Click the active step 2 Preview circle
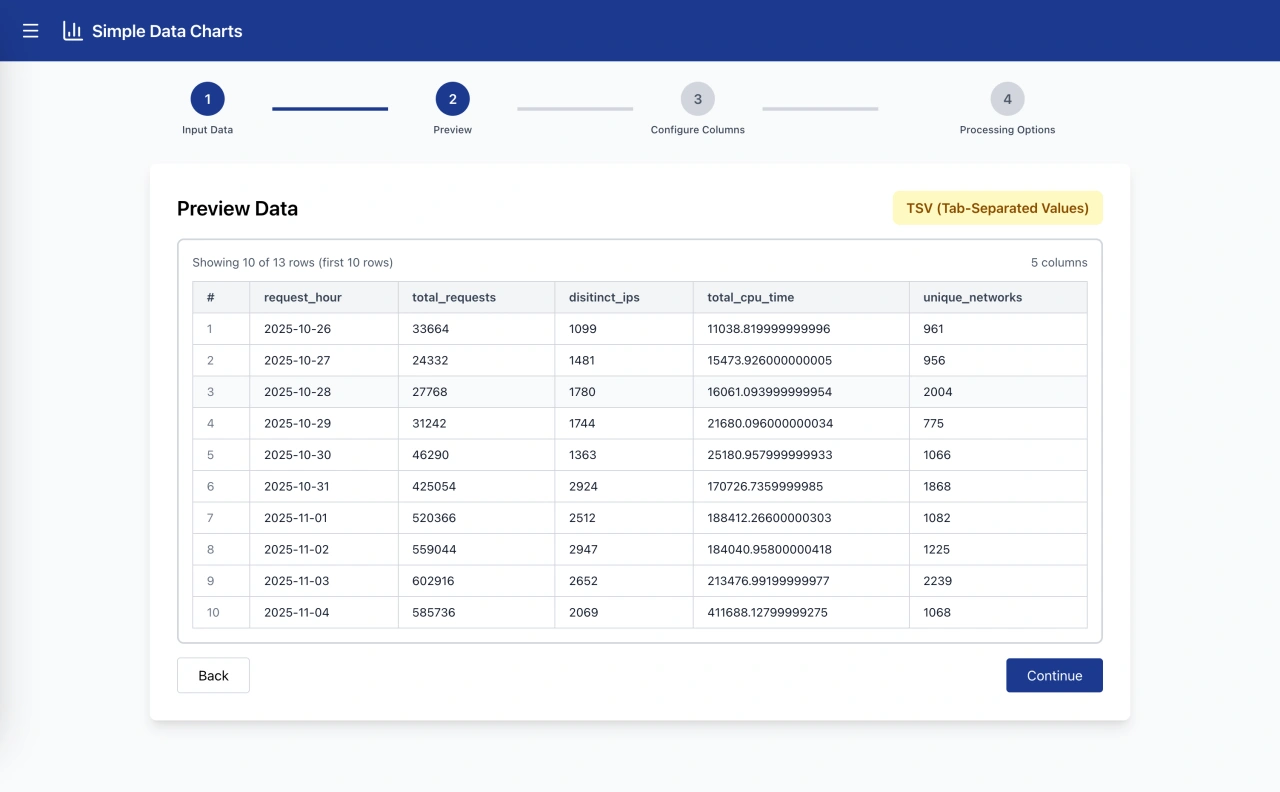The width and height of the screenshot is (1280, 792). 452,99
